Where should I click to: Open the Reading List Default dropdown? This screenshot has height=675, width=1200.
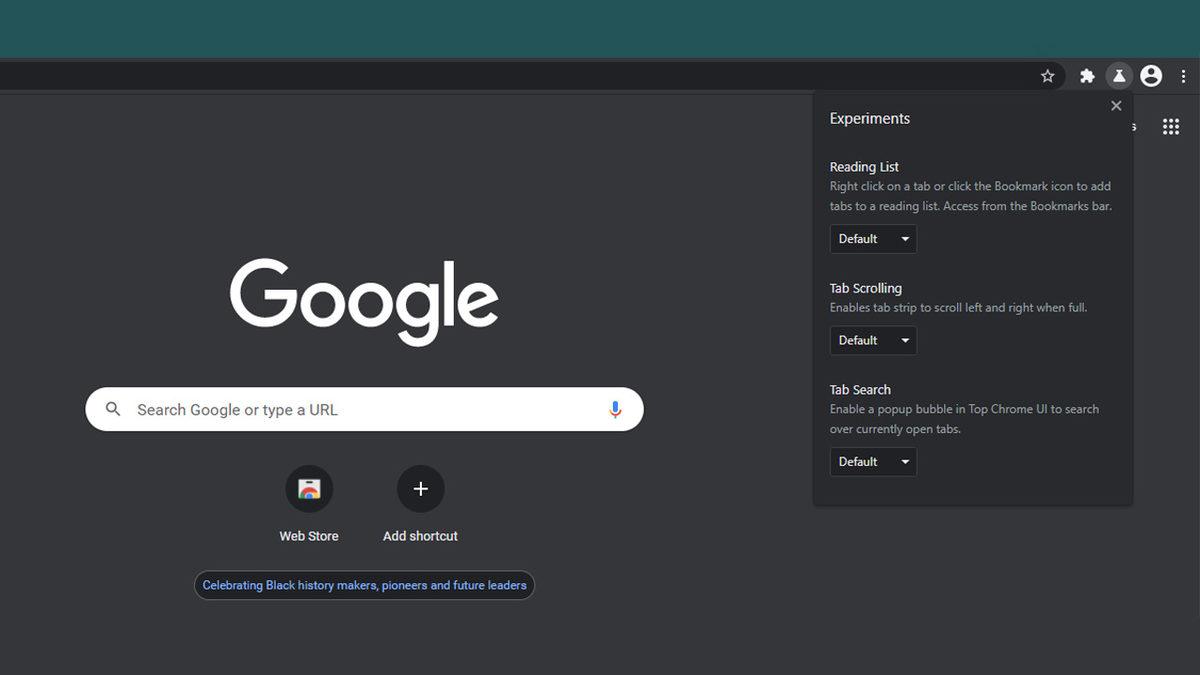coord(872,239)
